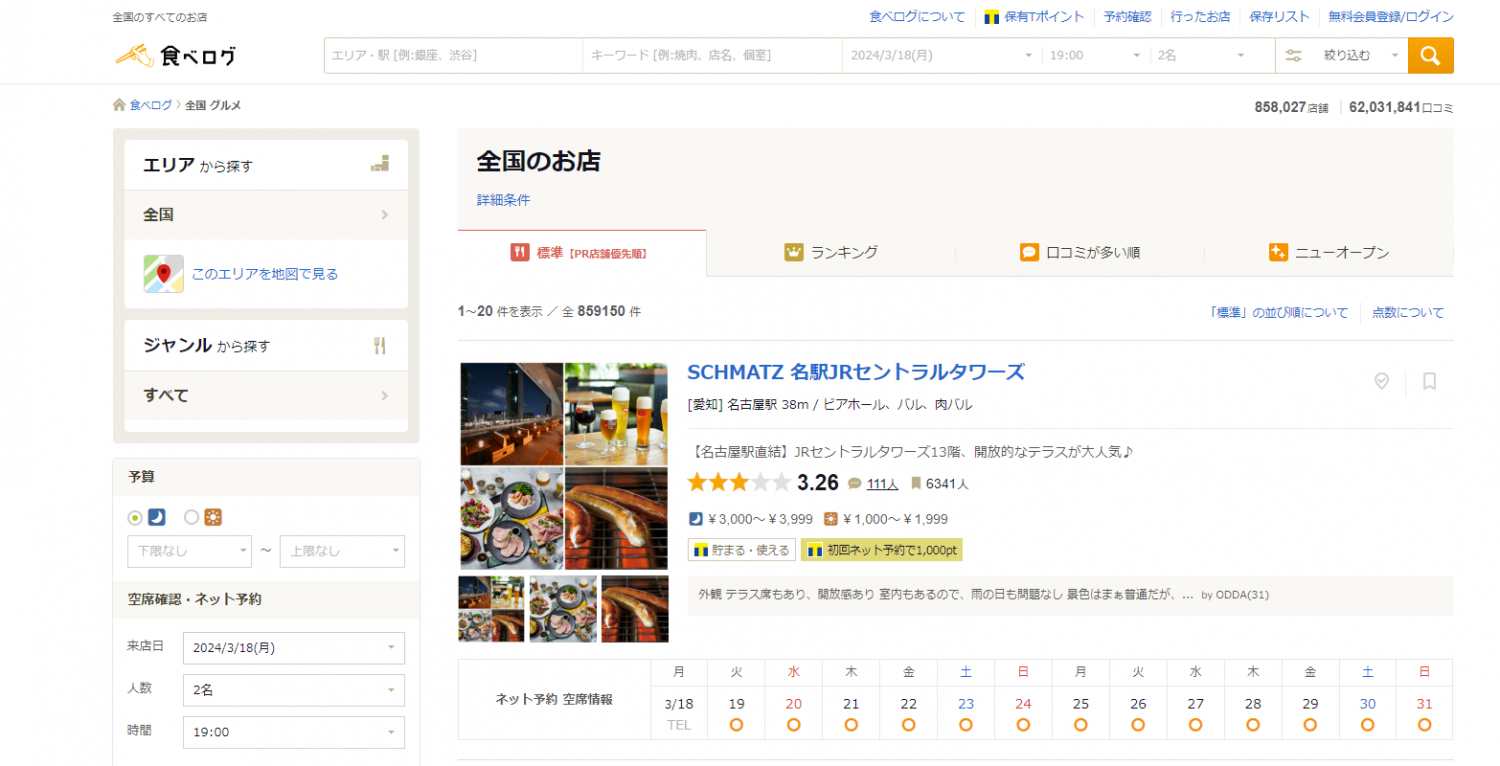Open the 絞り込む filter sliders icon
The height and width of the screenshot is (766, 1500).
coord(1293,56)
